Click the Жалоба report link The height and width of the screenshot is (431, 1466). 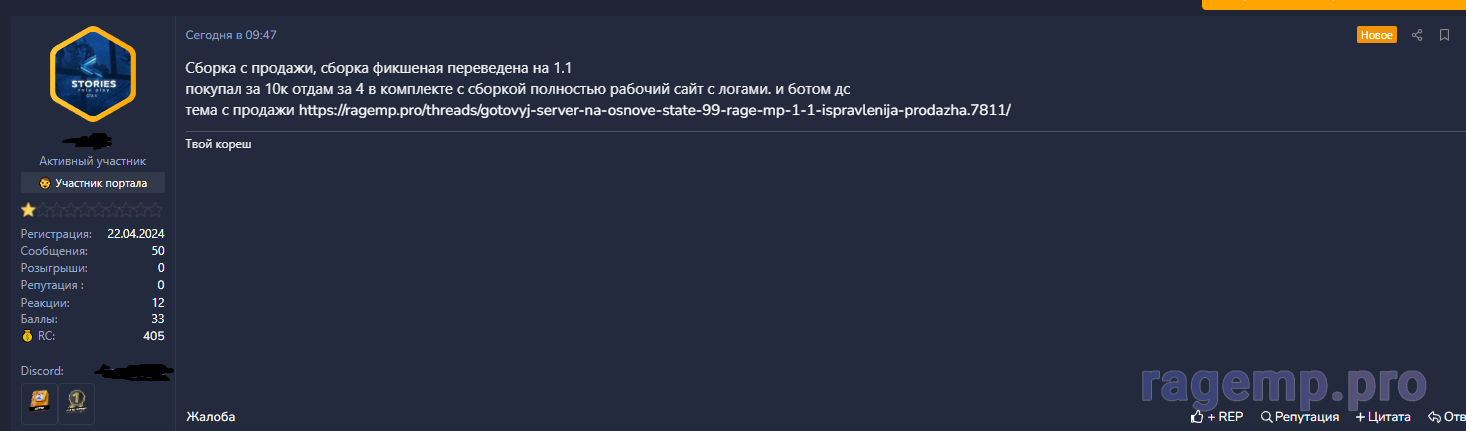tap(210, 417)
